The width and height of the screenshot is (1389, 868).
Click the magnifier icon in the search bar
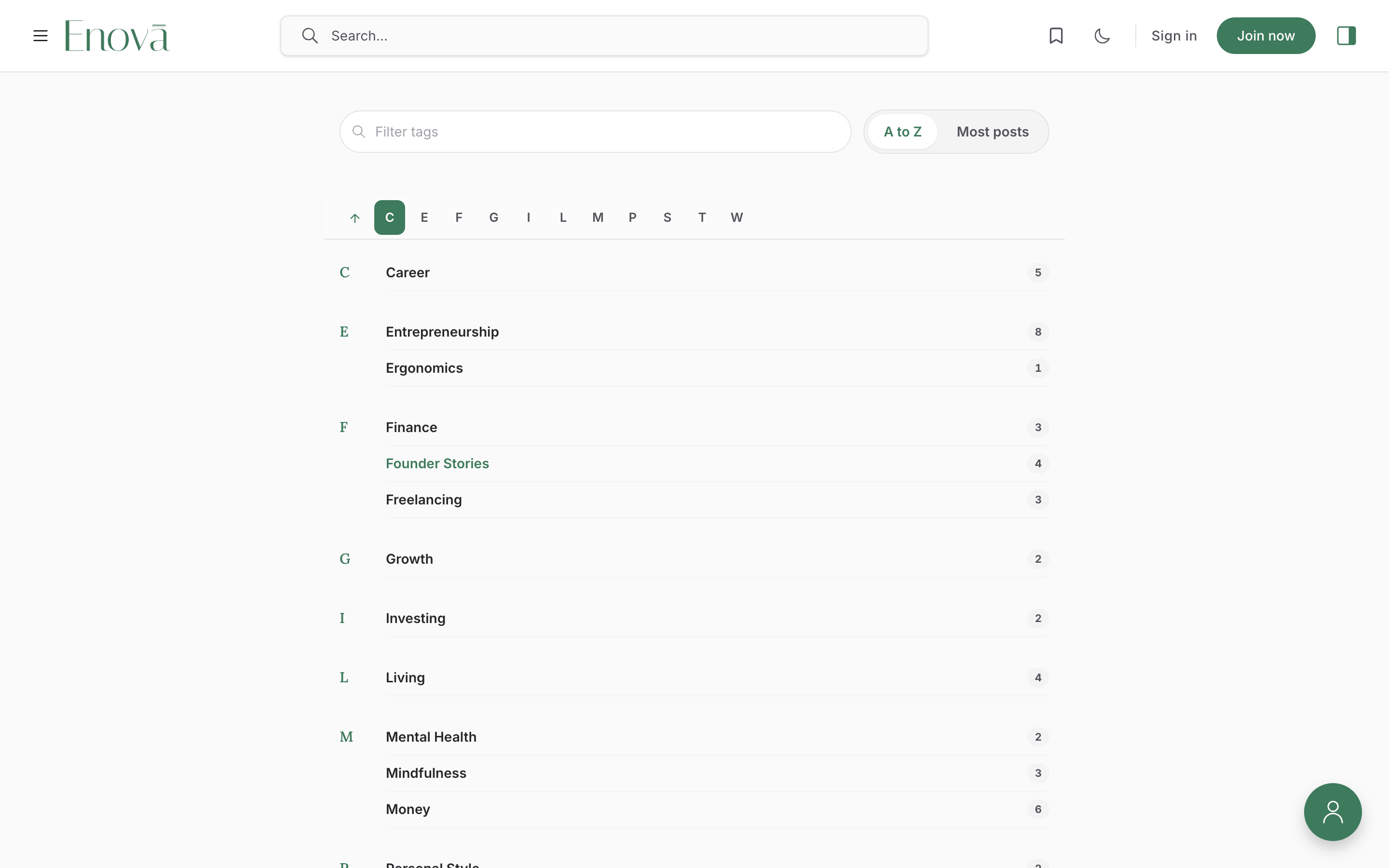point(310,36)
